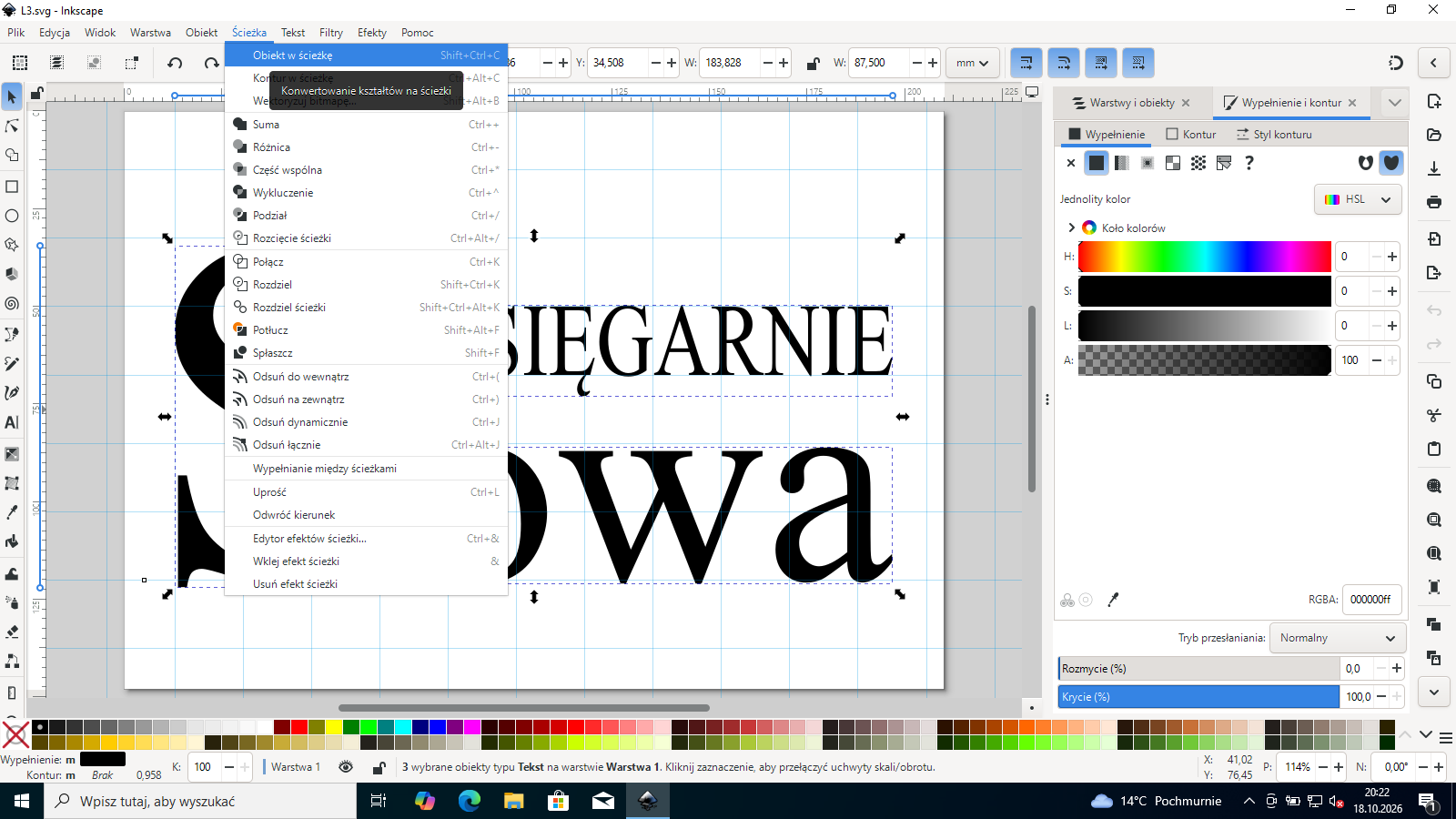Viewport: 1456px width, 819px height.
Task: Toggle even-odd fill rule icon
Action: (x=1366, y=163)
